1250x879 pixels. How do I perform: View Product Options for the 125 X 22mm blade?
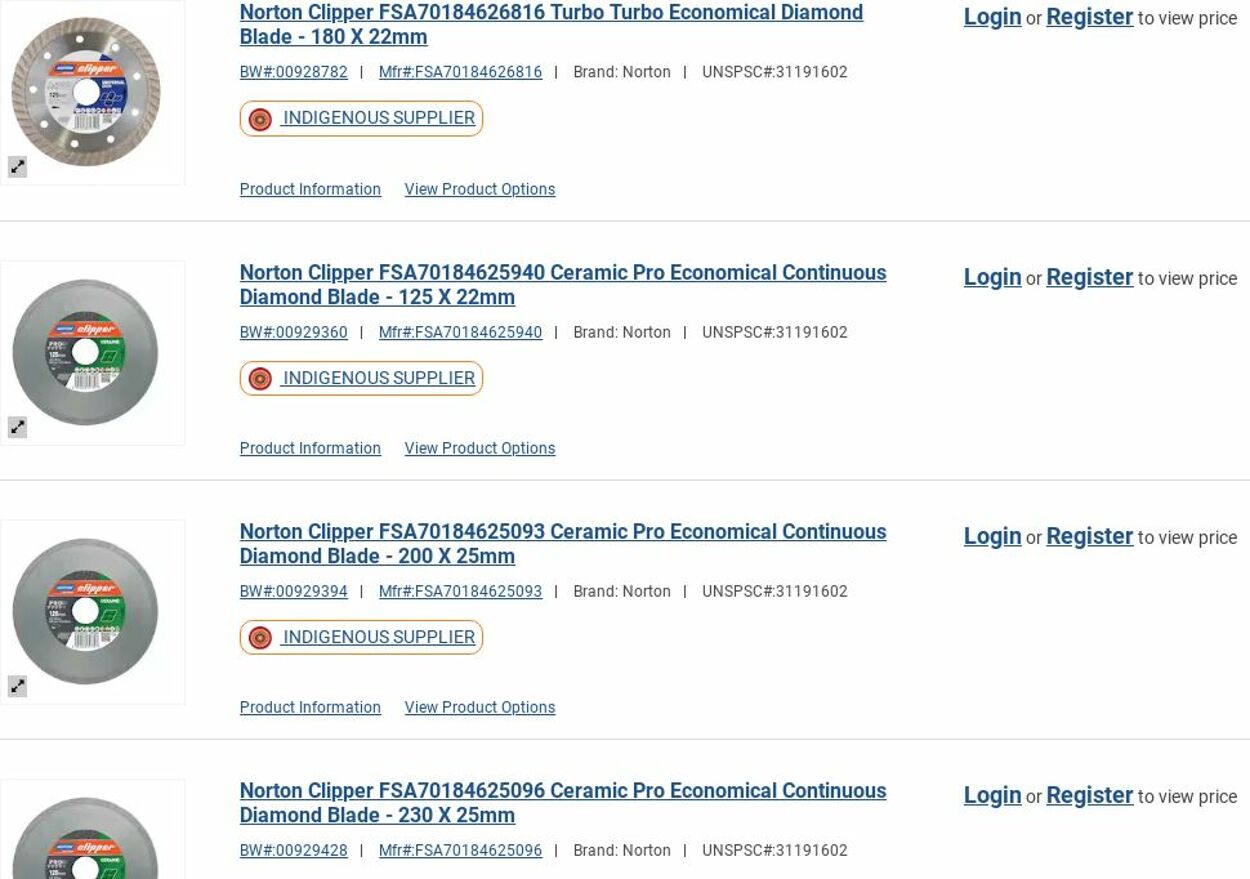[479, 448]
